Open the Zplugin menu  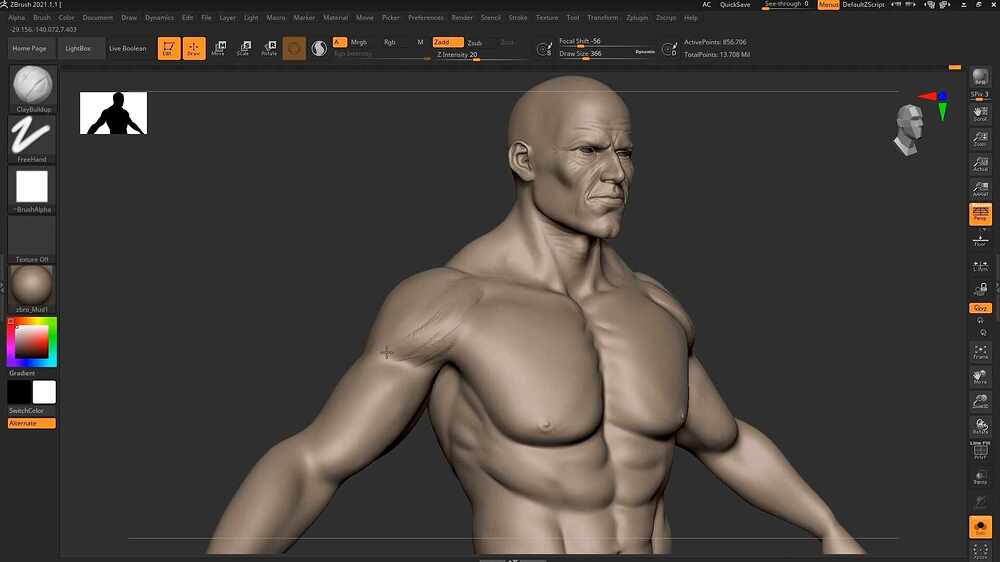pyautogui.click(x=636, y=18)
